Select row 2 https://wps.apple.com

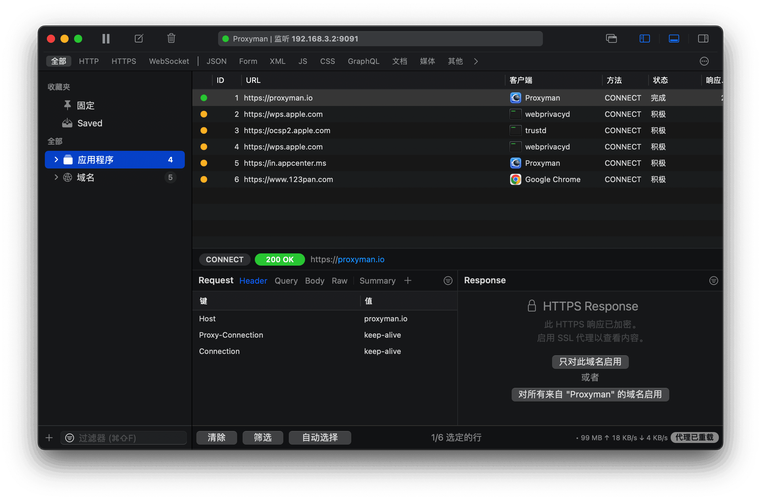click(457, 114)
